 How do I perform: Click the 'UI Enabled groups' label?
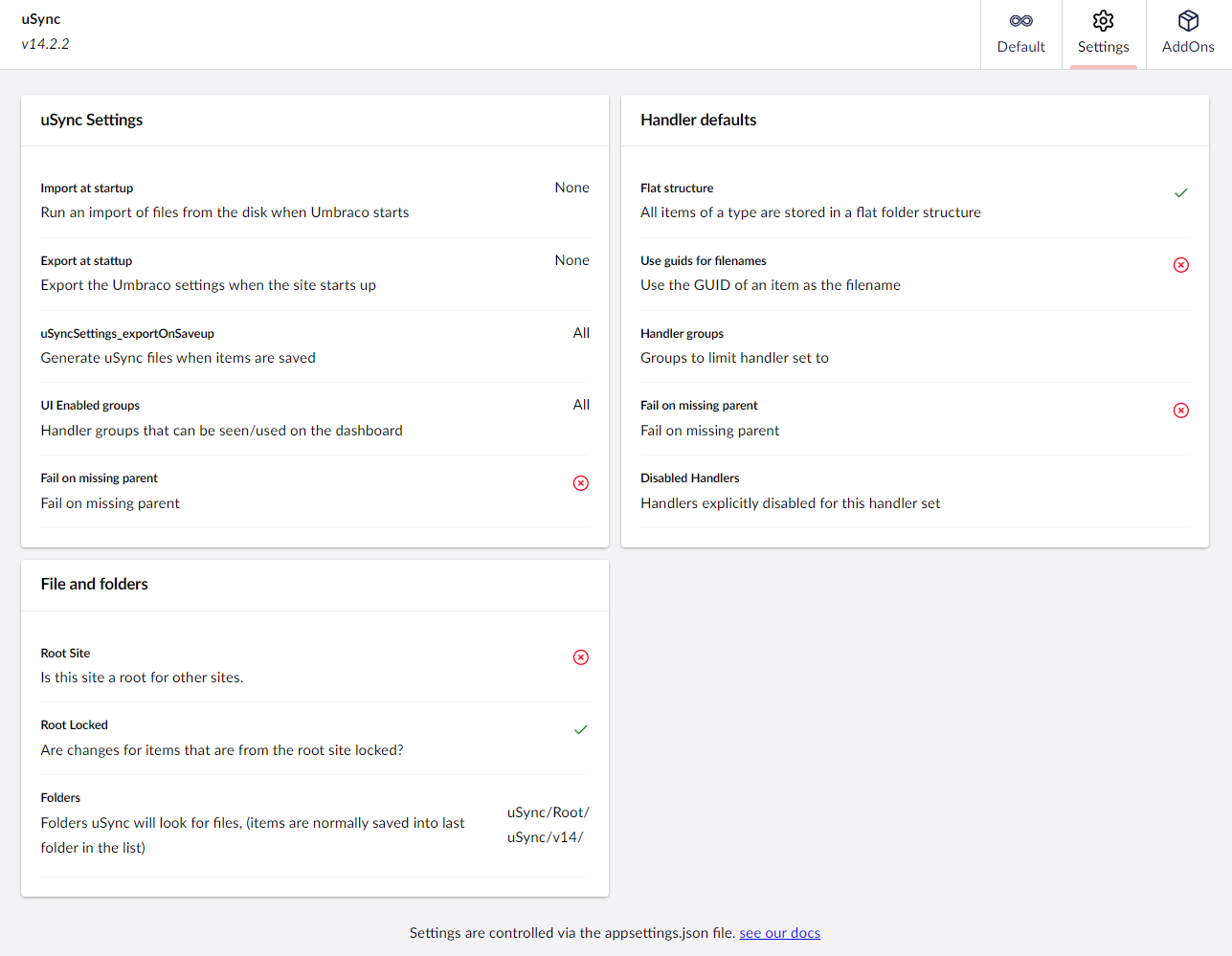coord(90,406)
